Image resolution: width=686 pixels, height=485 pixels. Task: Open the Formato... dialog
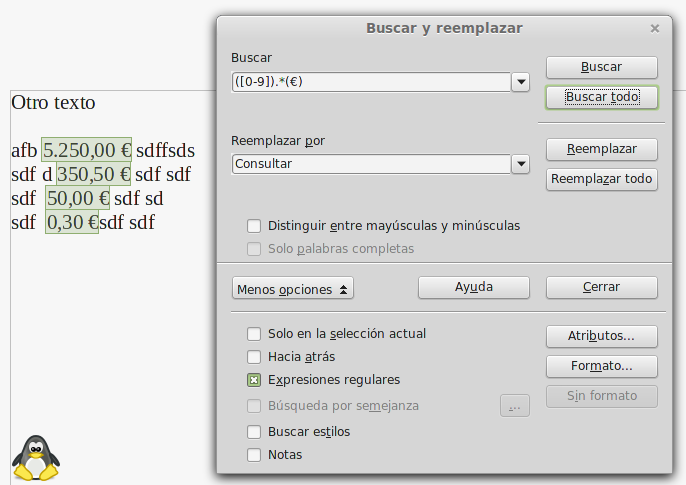click(602, 366)
